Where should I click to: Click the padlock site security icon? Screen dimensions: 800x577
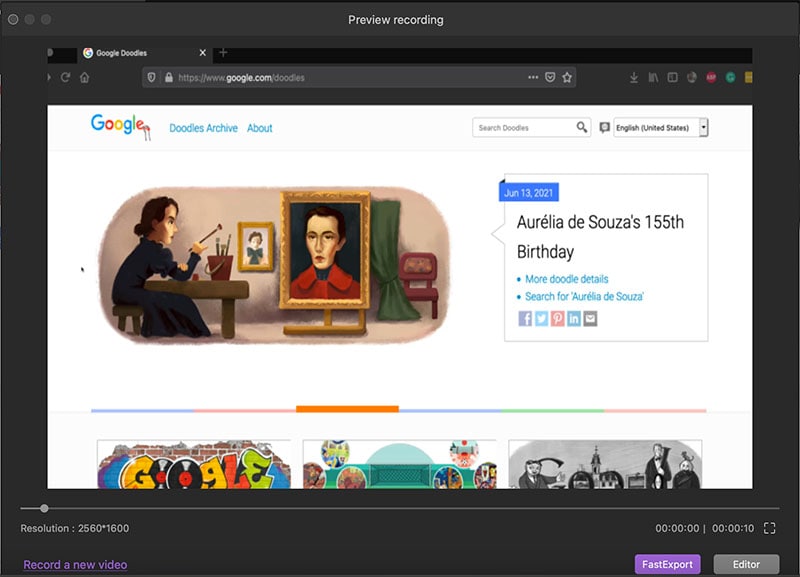click(169, 78)
